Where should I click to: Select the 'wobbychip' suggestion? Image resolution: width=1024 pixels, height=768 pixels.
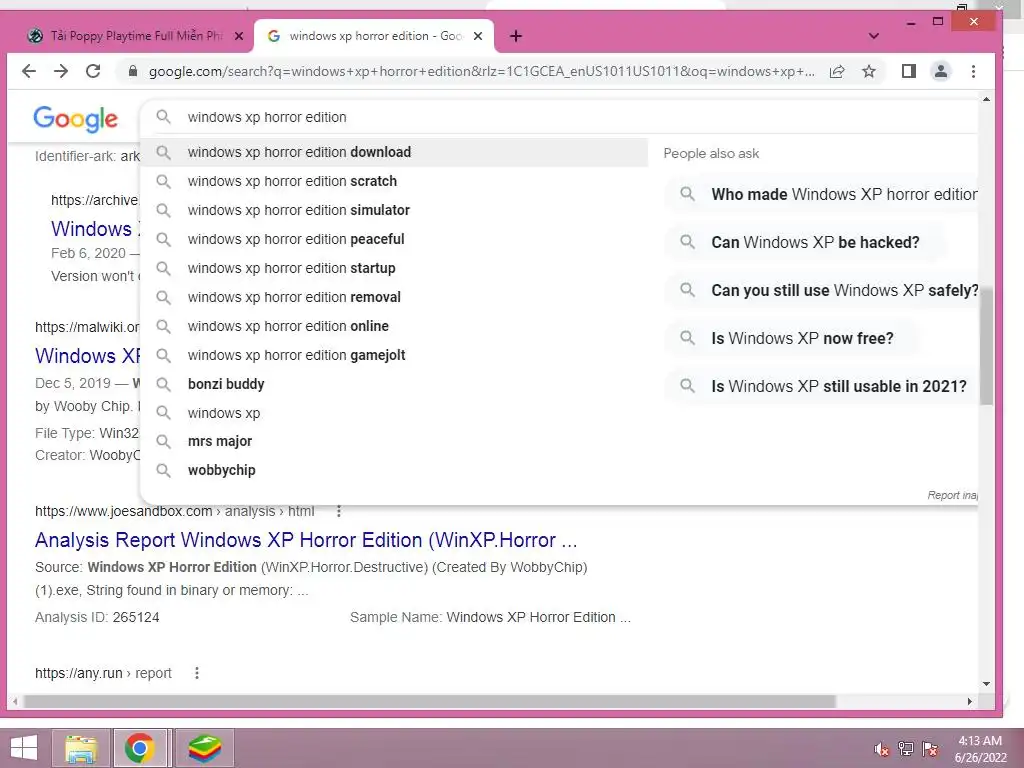tap(394, 470)
